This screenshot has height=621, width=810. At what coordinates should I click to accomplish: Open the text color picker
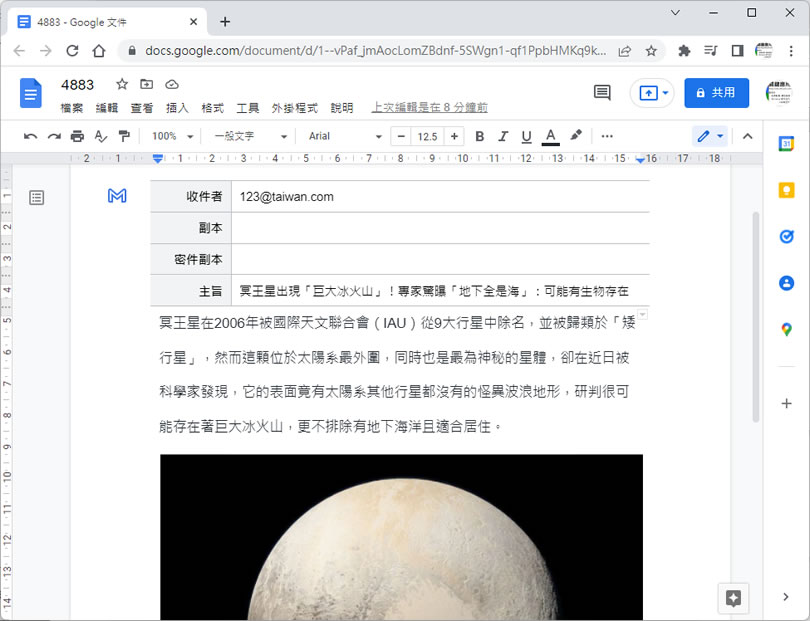click(550, 136)
